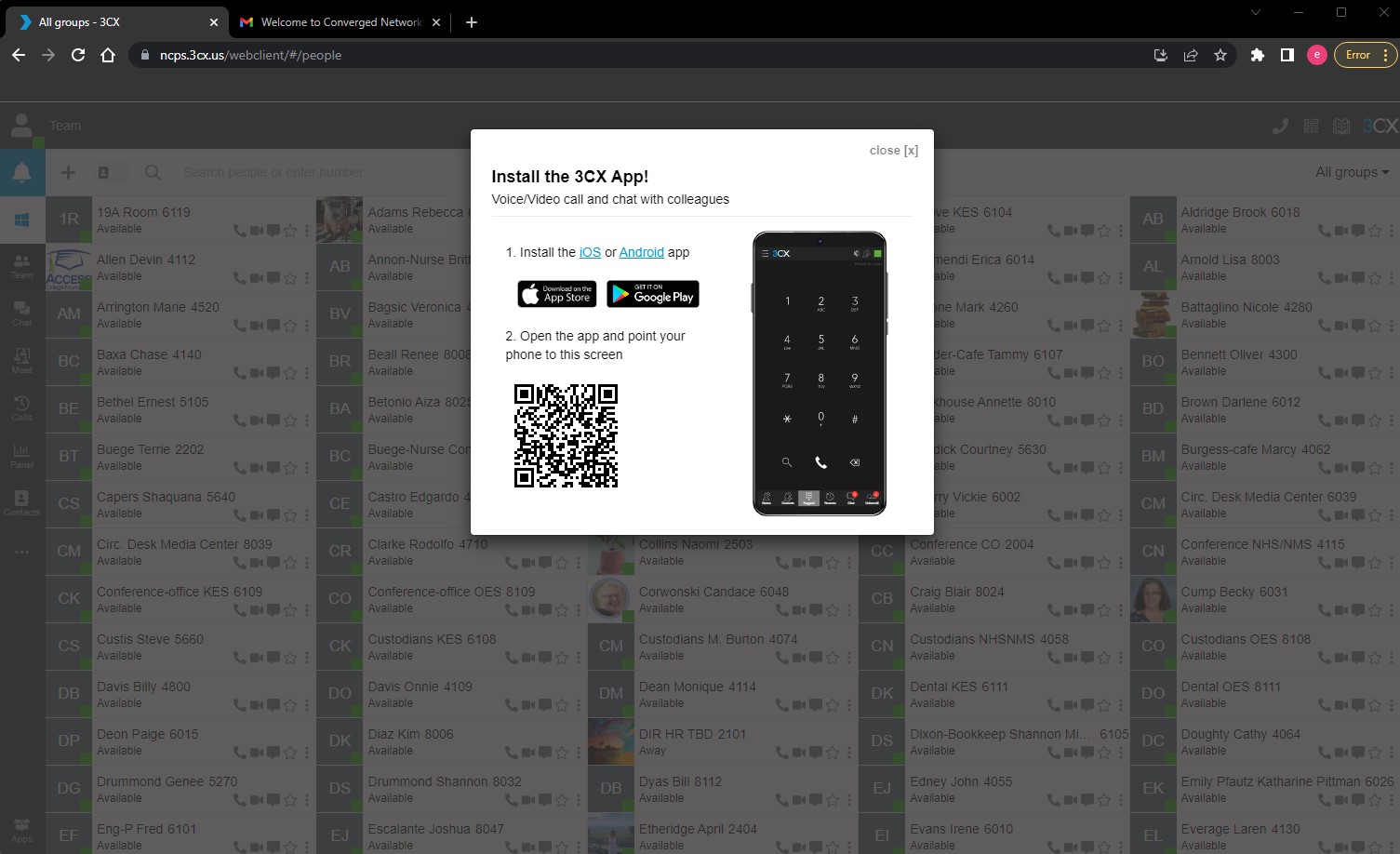1400x854 pixels.
Task: Open the Android app link
Action: (x=642, y=252)
